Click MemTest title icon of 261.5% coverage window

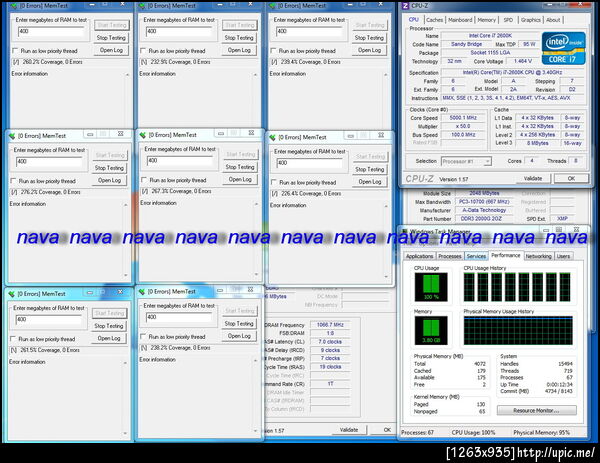coord(11,294)
